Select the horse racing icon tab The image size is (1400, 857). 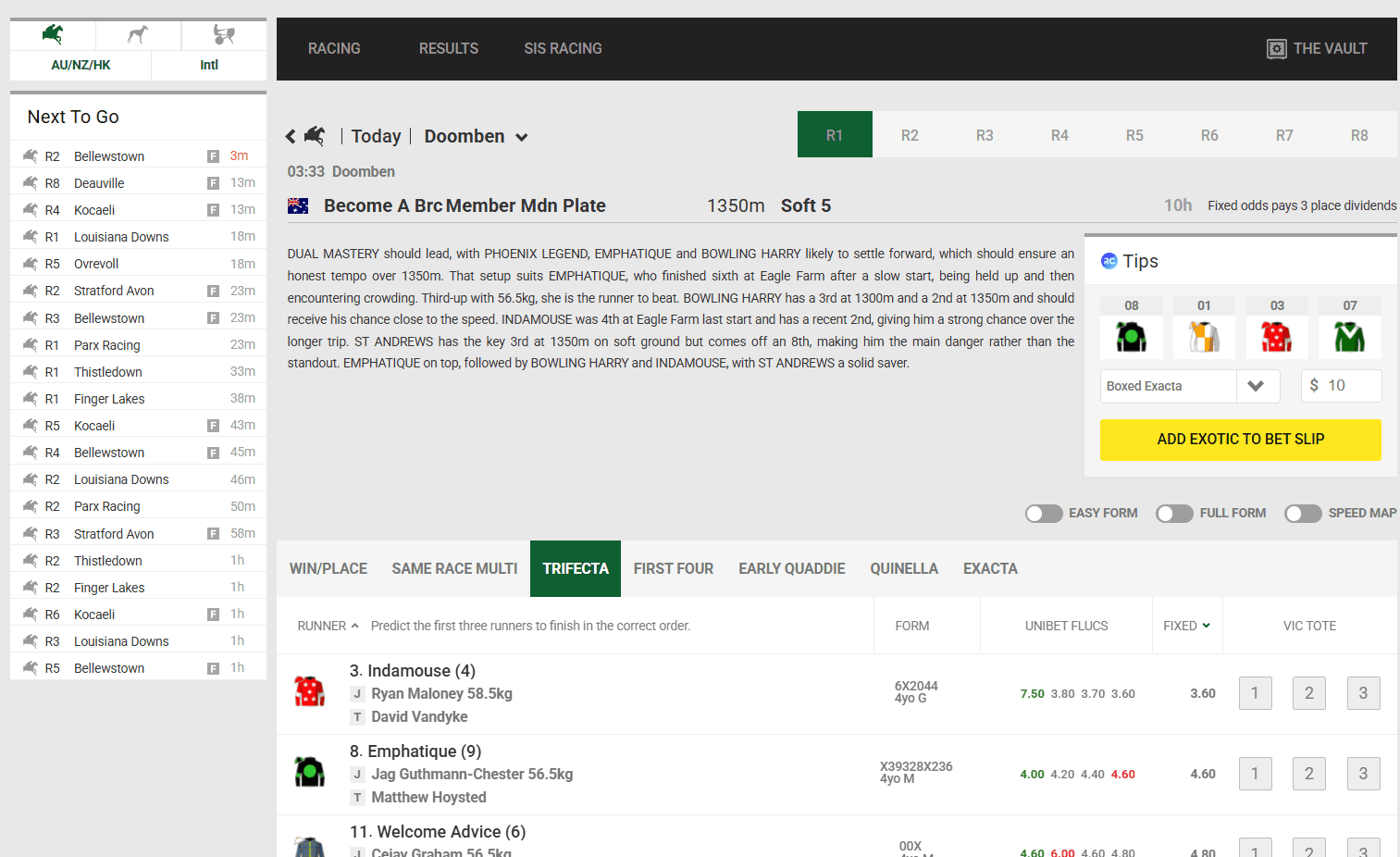click(x=53, y=35)
